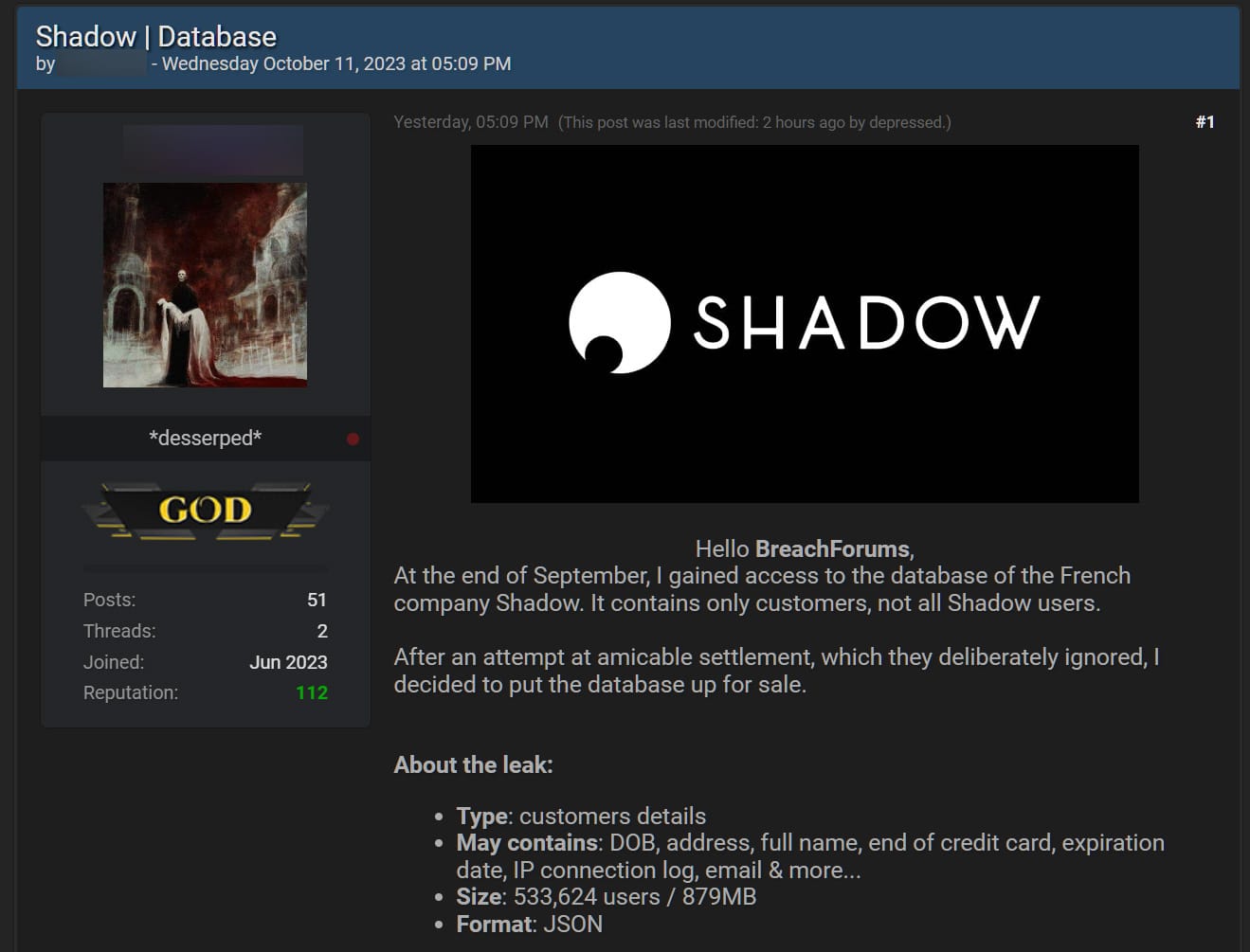This screenshot has height=952, width=1250.
Task: Click the SHADOW wordmark in the leak image
Action: pyautogui.click(x=867, y=322)
